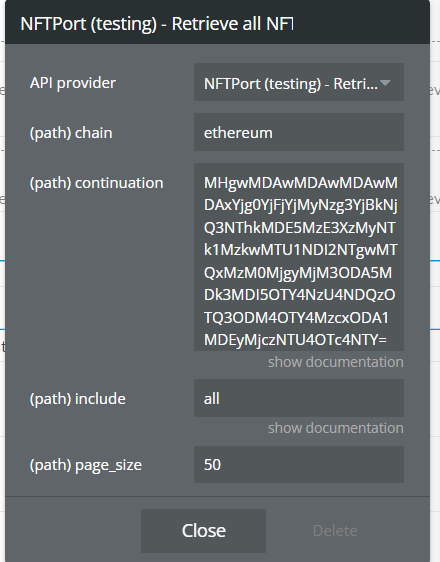Click the (path) chain field containing ethereum

click(x=299, y=132)
